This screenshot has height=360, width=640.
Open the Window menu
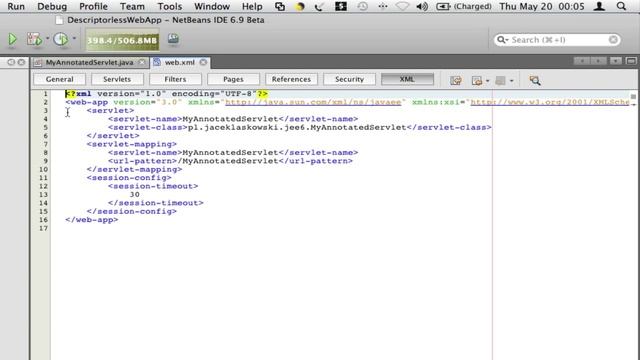(x=212, y=7)
